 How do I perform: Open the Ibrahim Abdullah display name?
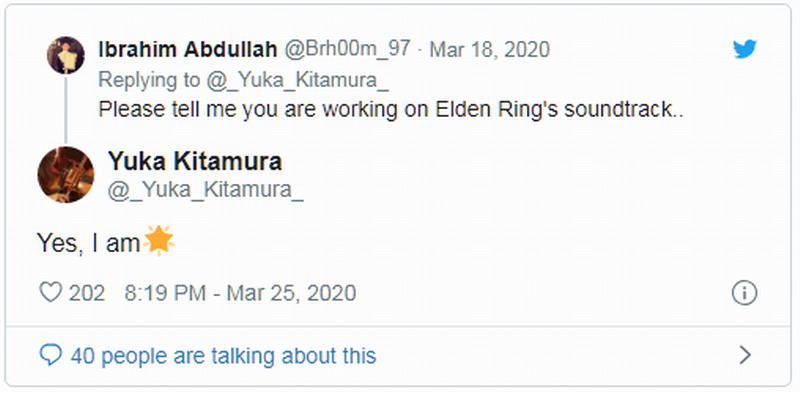click(188, 50)
